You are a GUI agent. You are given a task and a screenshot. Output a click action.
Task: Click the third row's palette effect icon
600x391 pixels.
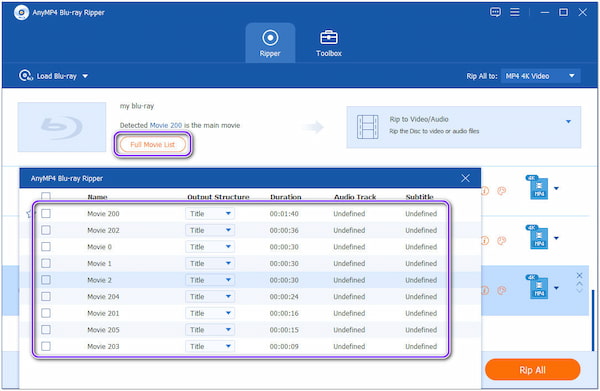tap(501, 290)
